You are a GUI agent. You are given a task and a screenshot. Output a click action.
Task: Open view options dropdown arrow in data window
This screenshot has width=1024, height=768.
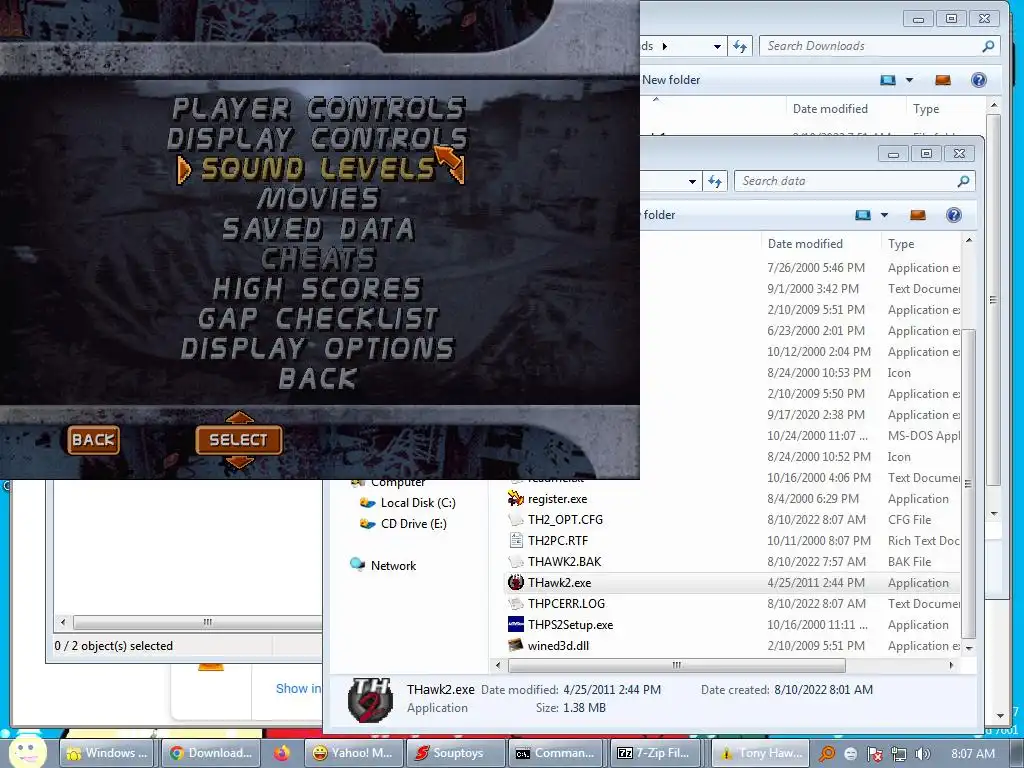(884, 215)
